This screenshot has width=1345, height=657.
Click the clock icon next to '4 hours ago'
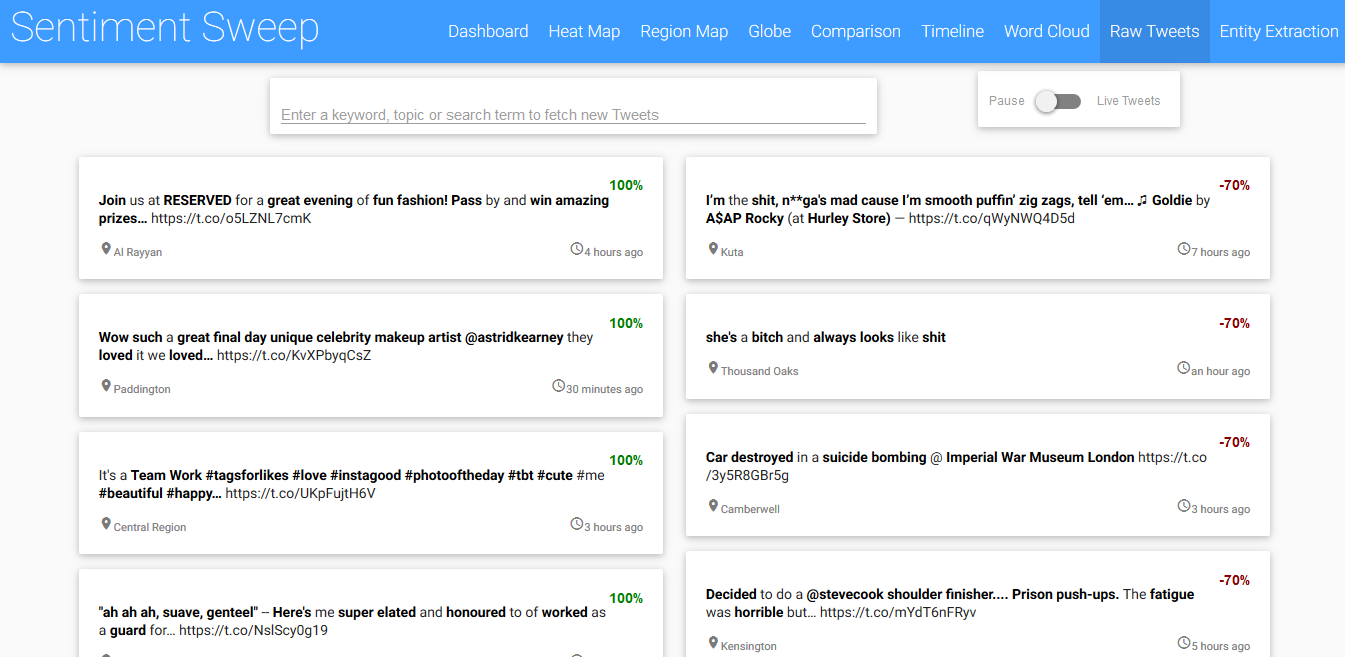click(576, 249)
